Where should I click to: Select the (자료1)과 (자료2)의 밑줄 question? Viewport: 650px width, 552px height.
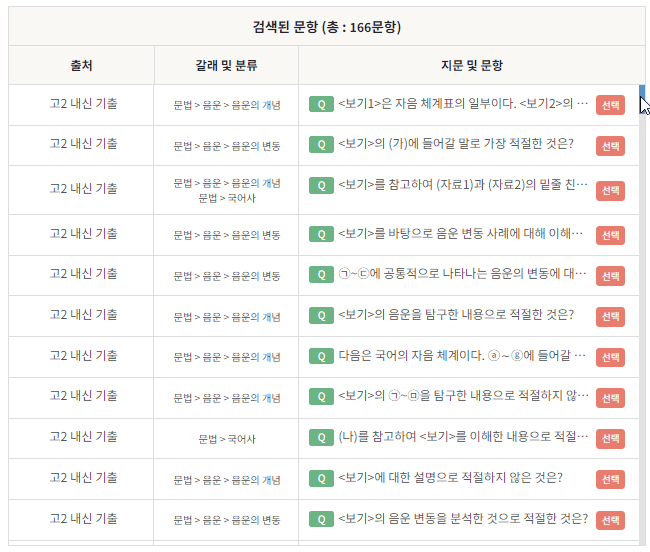coord(610,191)
